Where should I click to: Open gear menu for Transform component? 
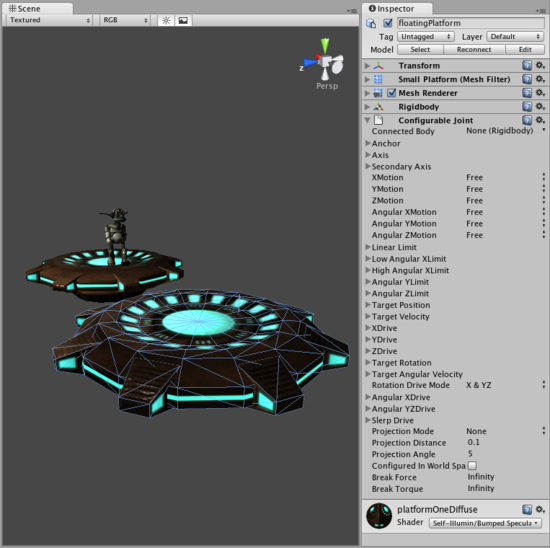[540, 65]
